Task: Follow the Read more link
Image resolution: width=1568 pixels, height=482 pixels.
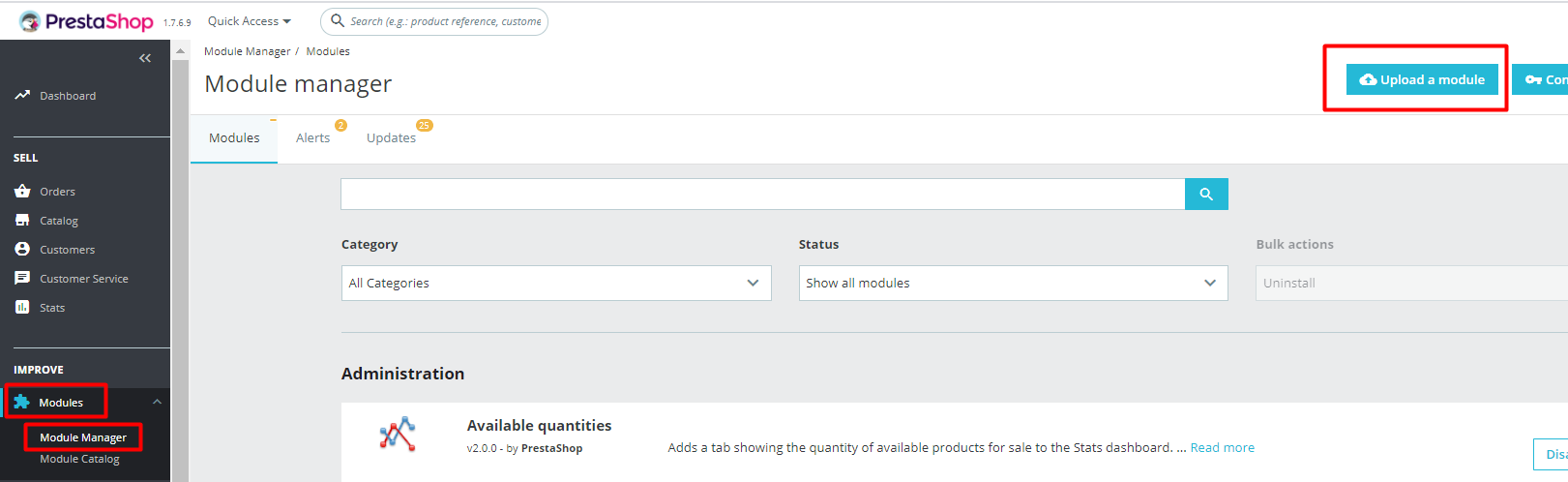Action: pyautogui.click(x=1222, y=447)
